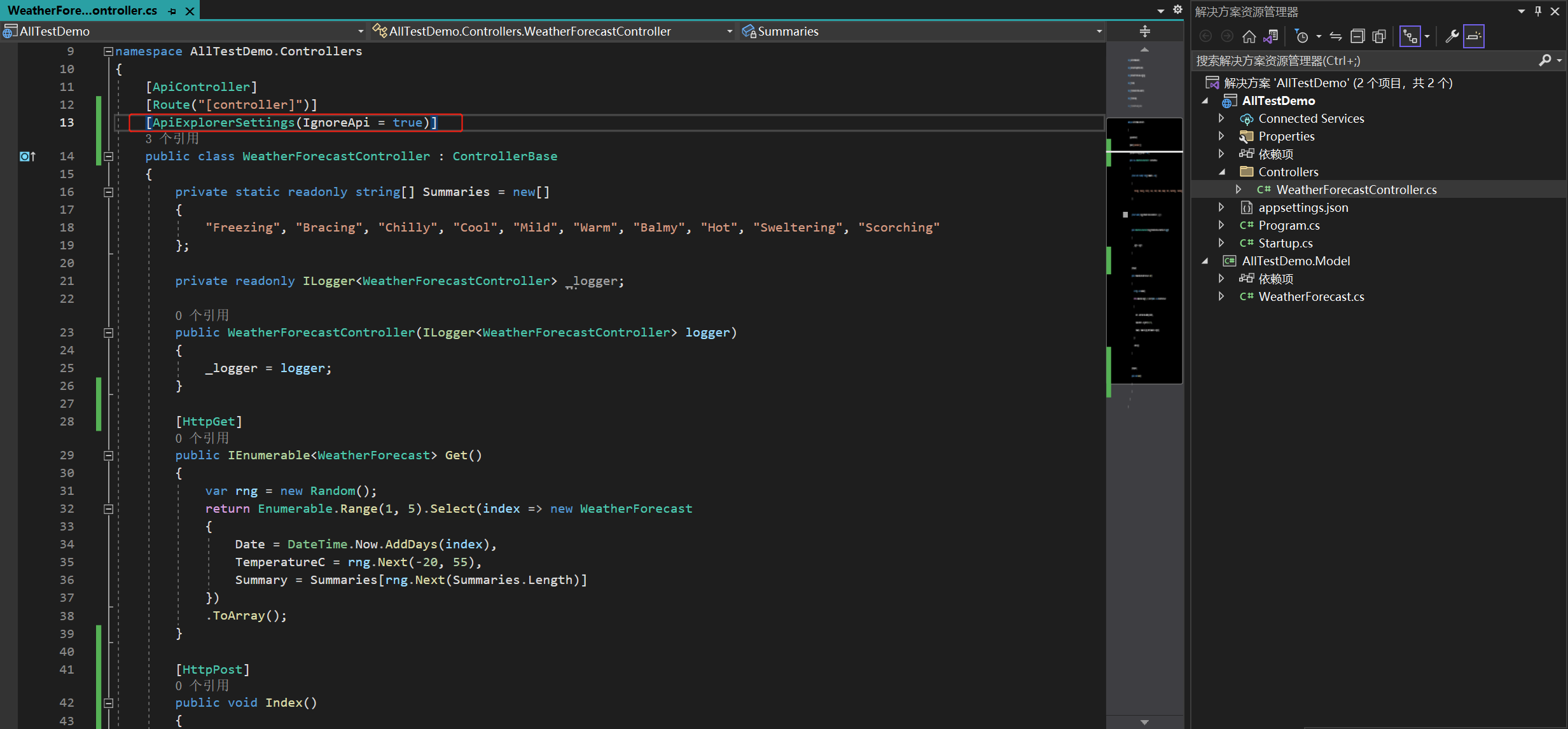The width and height of the screenshot is (1568, 729).
Task: Click the Home icon in Solution Explorer
Action: click(1249, 36)
